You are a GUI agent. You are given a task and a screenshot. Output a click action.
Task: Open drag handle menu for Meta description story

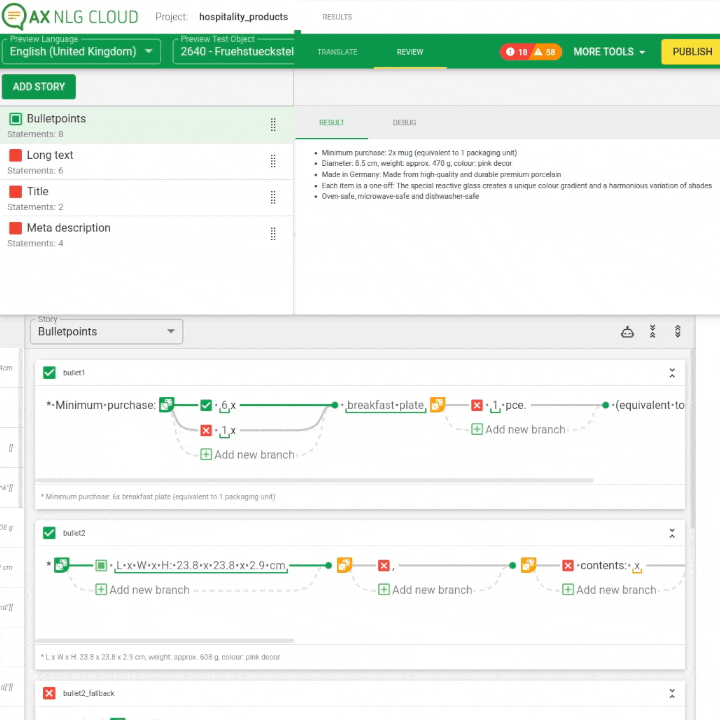(273, 234)
